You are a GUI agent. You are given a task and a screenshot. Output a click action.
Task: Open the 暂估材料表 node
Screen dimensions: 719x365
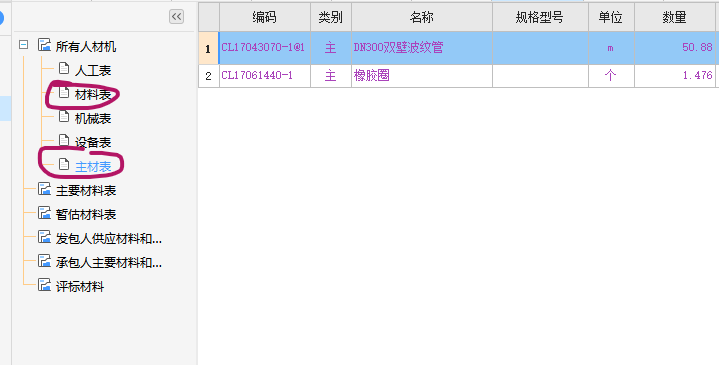click(x=86, y=214)
